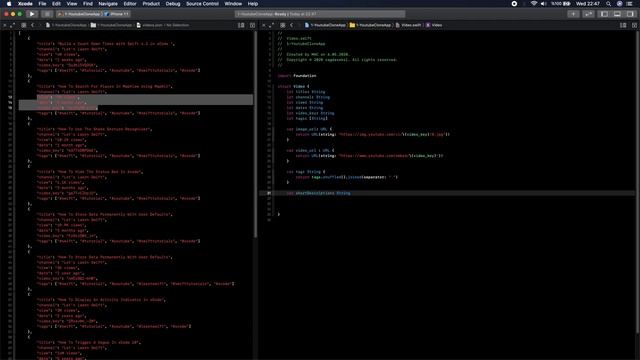
Task: Close the left videos.json editor pane
Action: tap(4, 25)
